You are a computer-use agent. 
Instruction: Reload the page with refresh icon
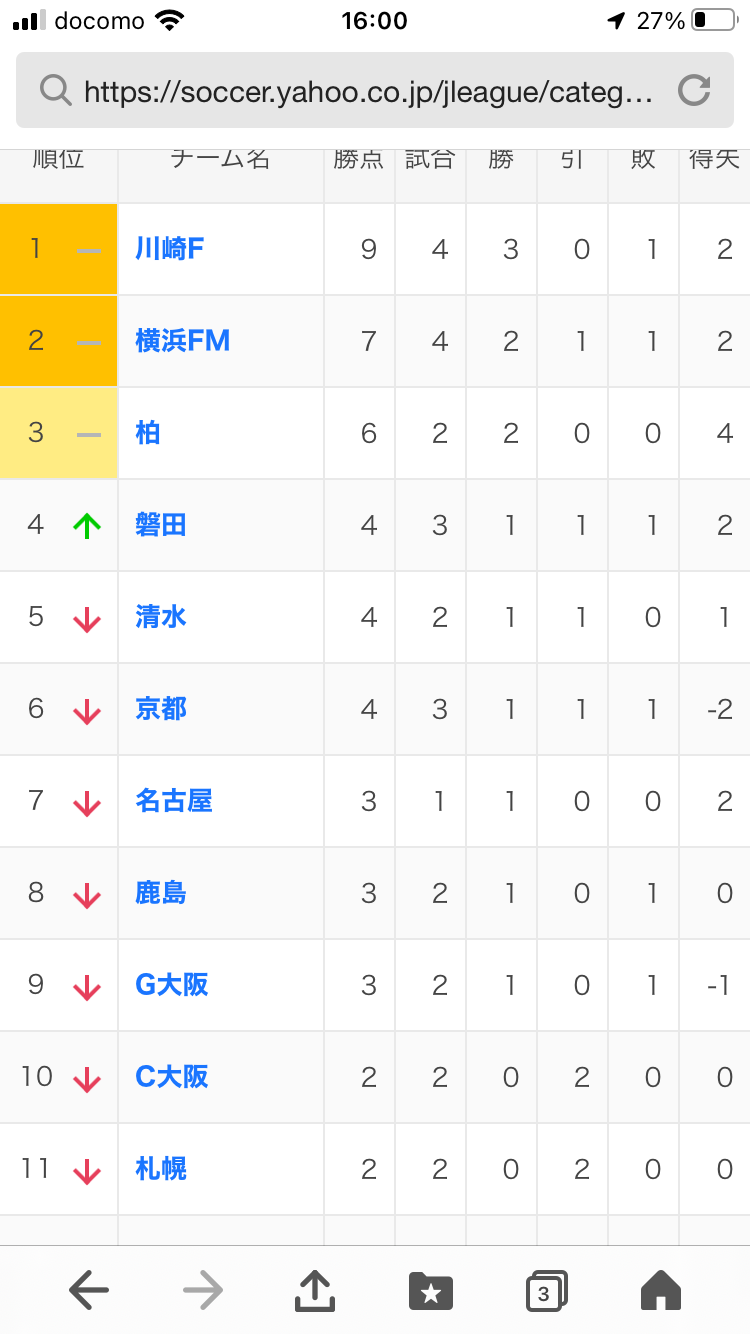click(x=694, y=92)
